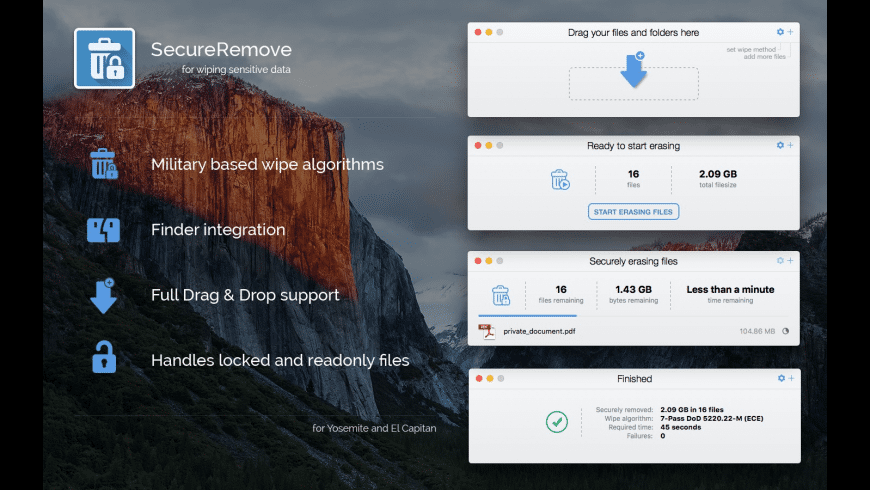Click add more files hint label
870x490 pixels.
[x=765, y=57]
